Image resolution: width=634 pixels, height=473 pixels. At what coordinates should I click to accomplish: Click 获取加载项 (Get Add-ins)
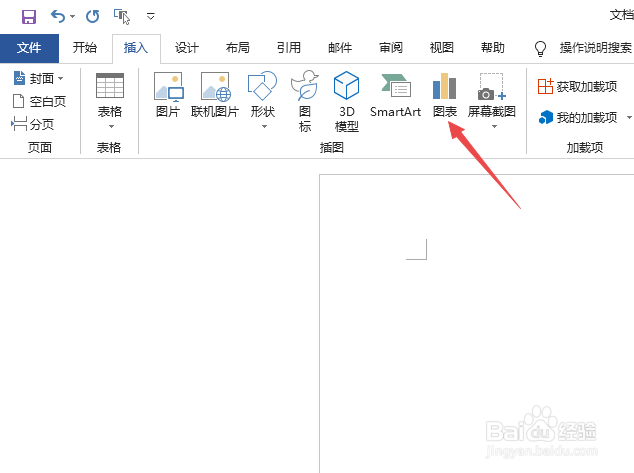point(577,86)
